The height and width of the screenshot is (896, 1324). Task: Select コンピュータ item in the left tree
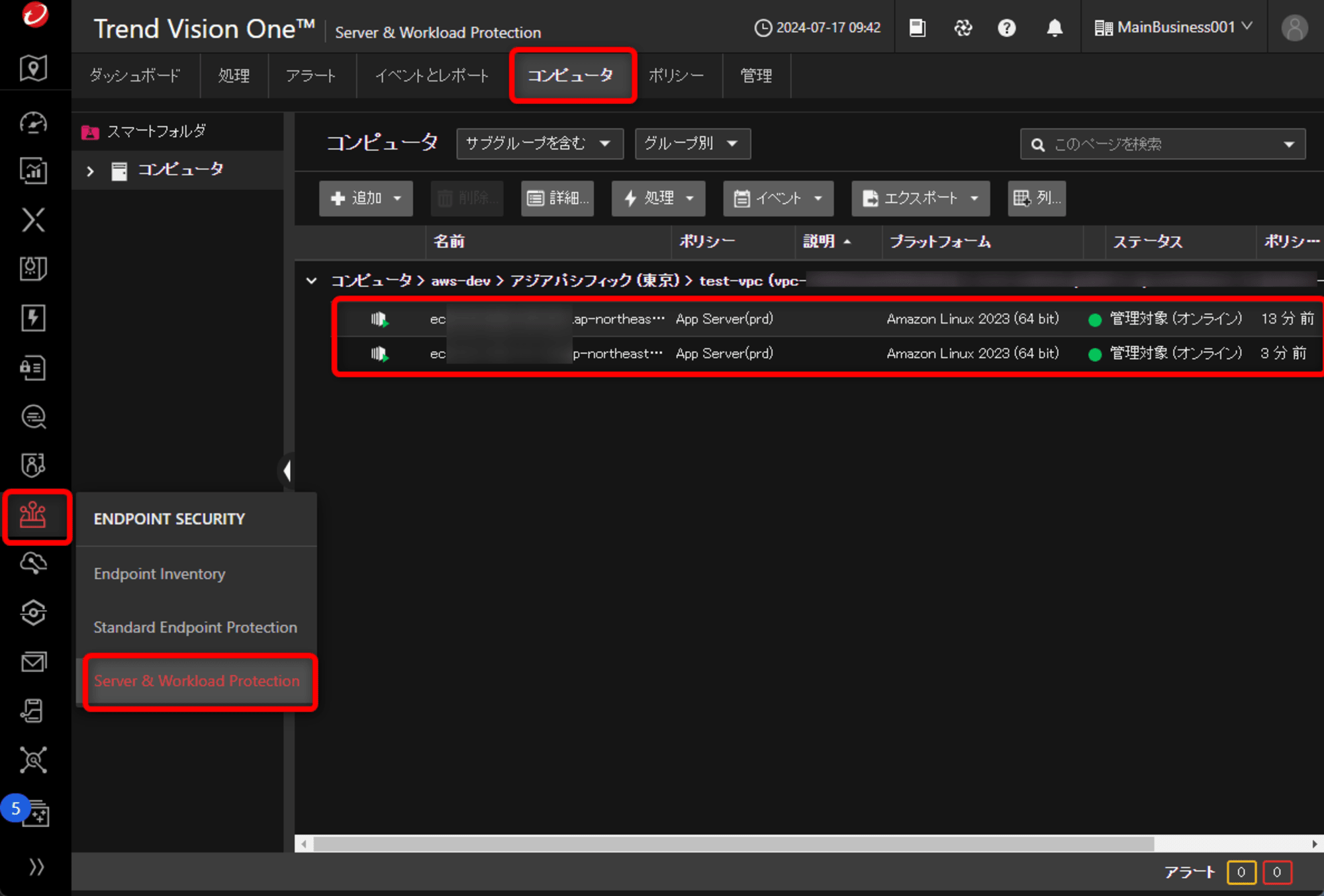coord(180,170)
